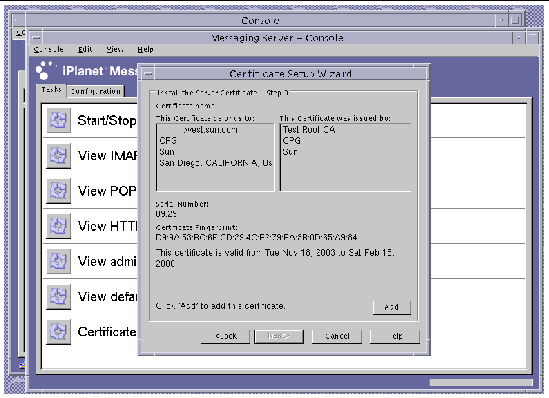
Task: Select View admin task text
Action: click(x=107, y=261)
